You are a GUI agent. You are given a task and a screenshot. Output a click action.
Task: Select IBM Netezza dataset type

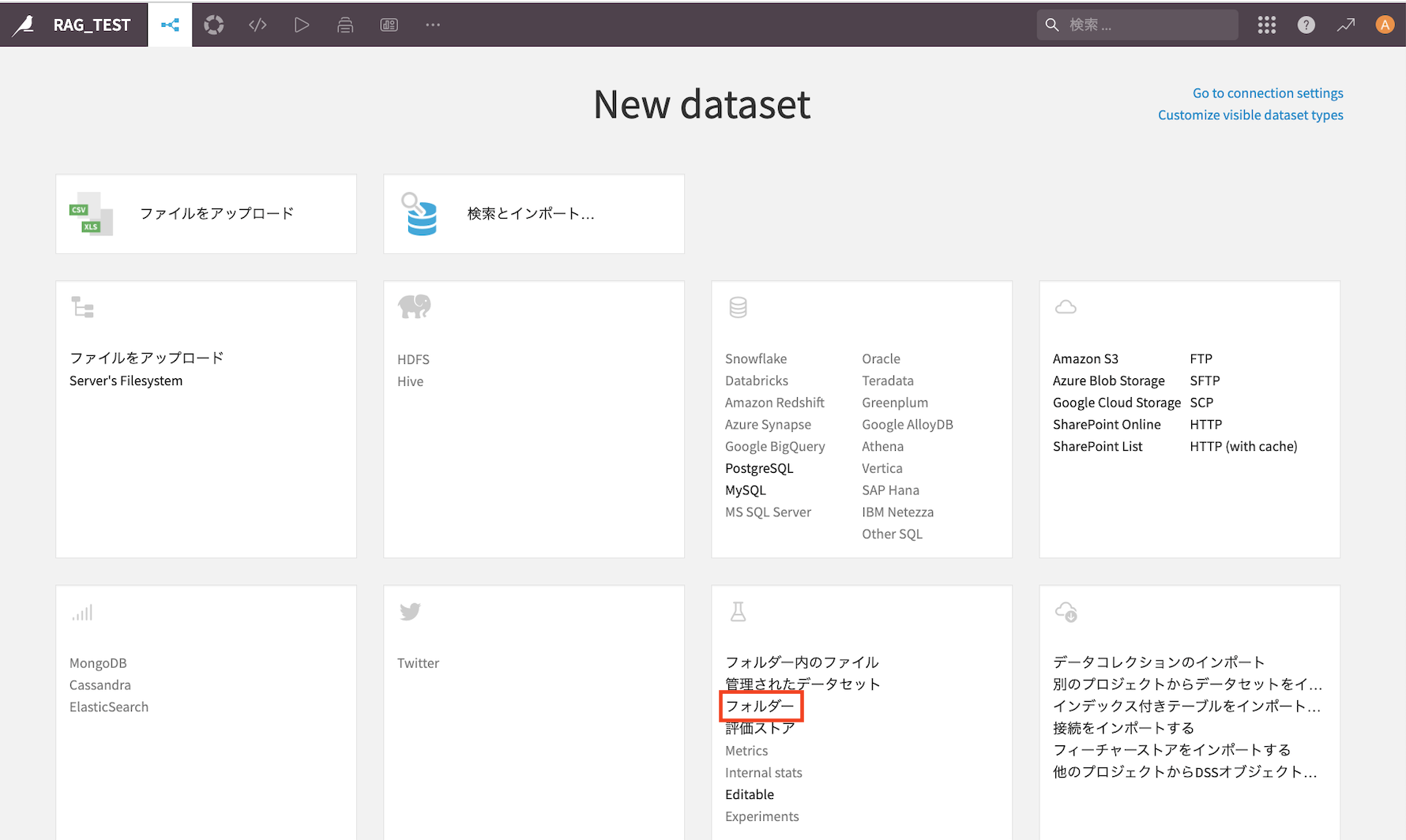click(897, 512)
